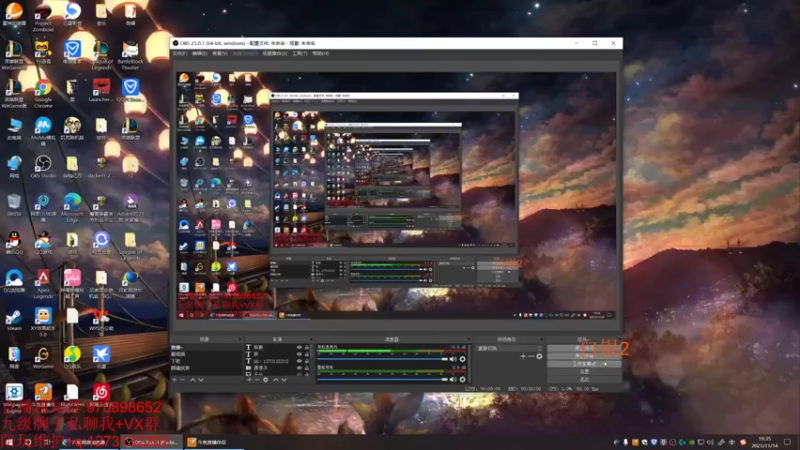Open second mixer track settings gear

tap(462, 380)
